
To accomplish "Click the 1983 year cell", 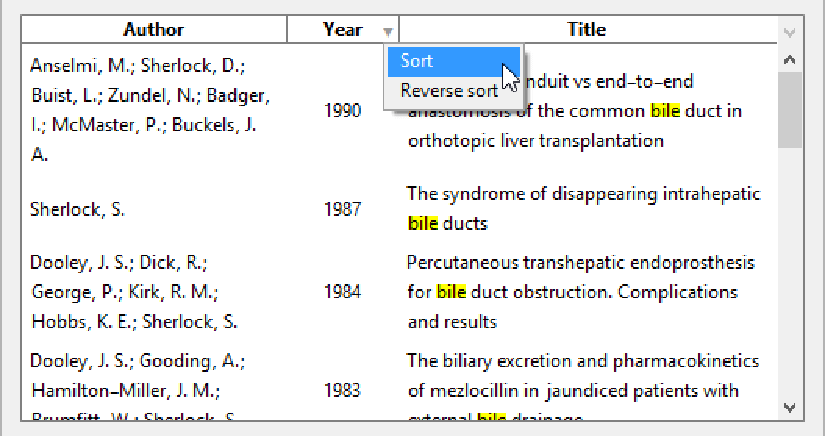I will pos(343,390).
